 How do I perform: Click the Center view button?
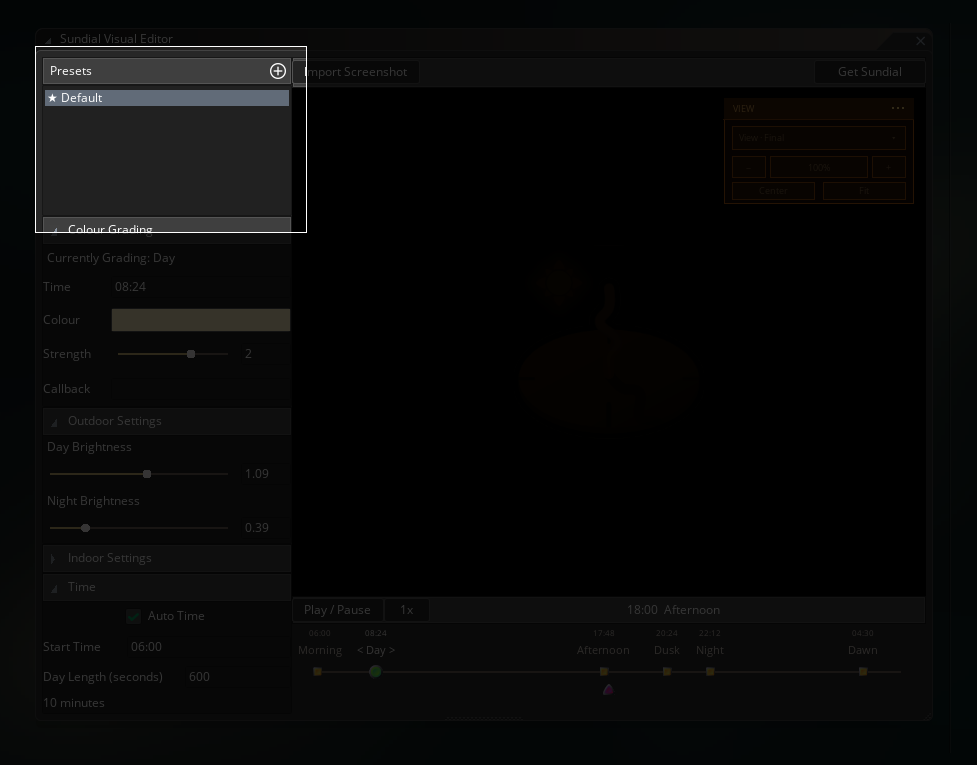click(x=773, y=191)
